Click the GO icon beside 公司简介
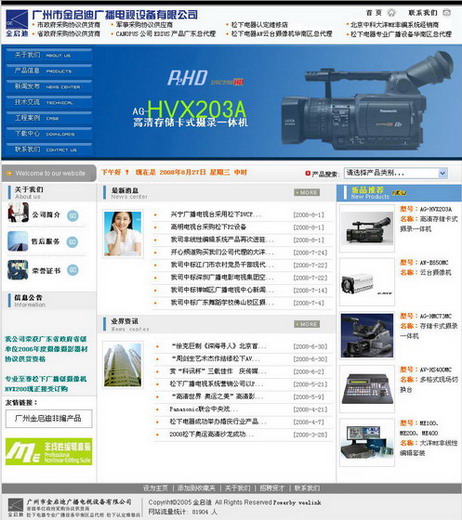The height and width of the screenshot is (520, 462). point(73,216)
